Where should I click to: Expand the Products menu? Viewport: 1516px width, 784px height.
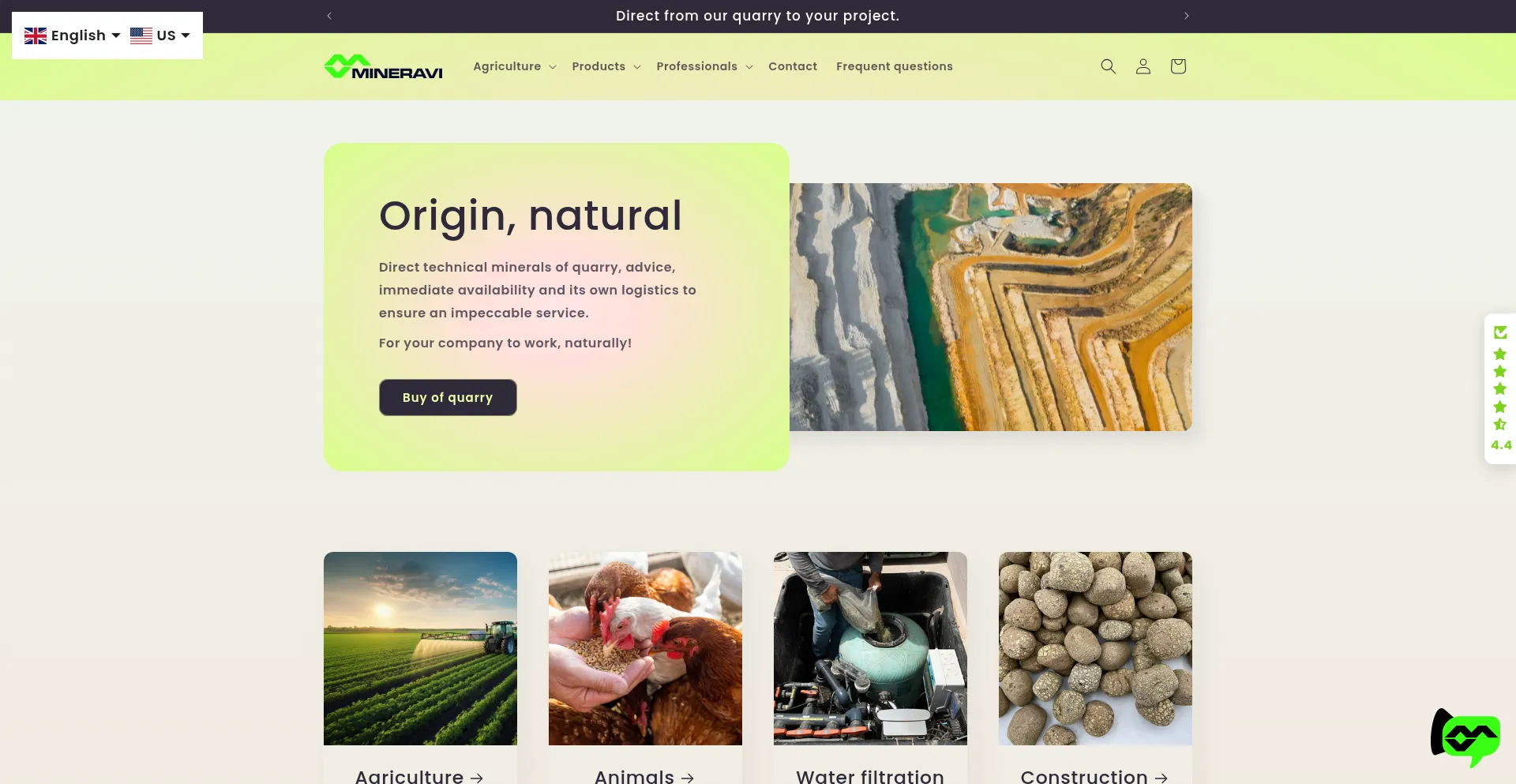(606, 66)
